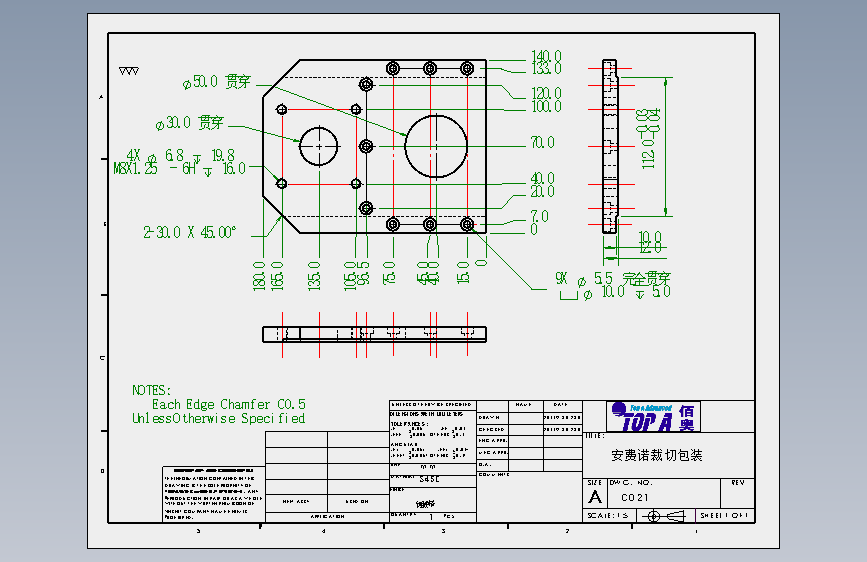Select the 133.0 ordinate dimension
This screenshot has height=562, width=867.
[x=546, y=68]
